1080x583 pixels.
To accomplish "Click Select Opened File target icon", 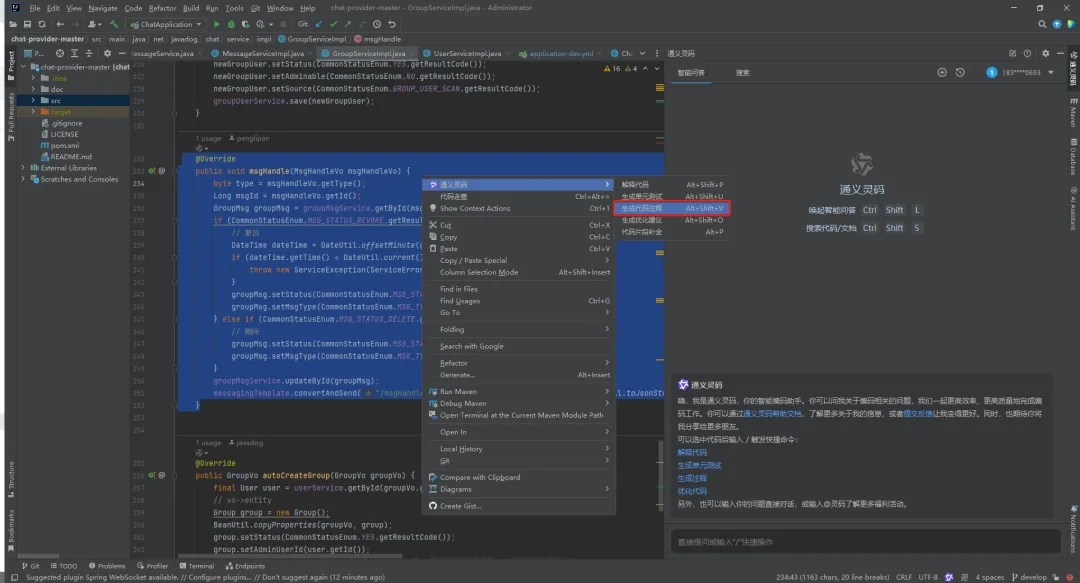I will click(x=60, y=53).
